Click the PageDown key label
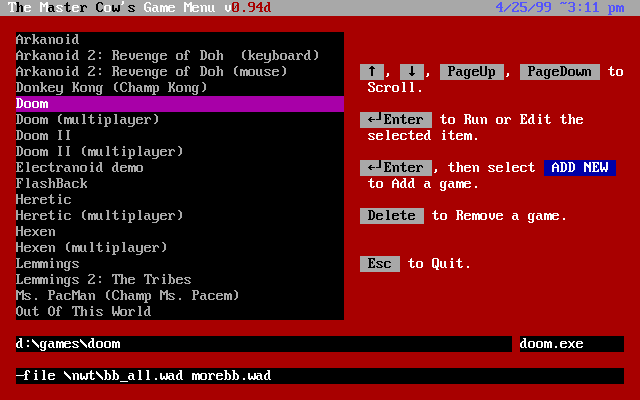 coord(560,72)
